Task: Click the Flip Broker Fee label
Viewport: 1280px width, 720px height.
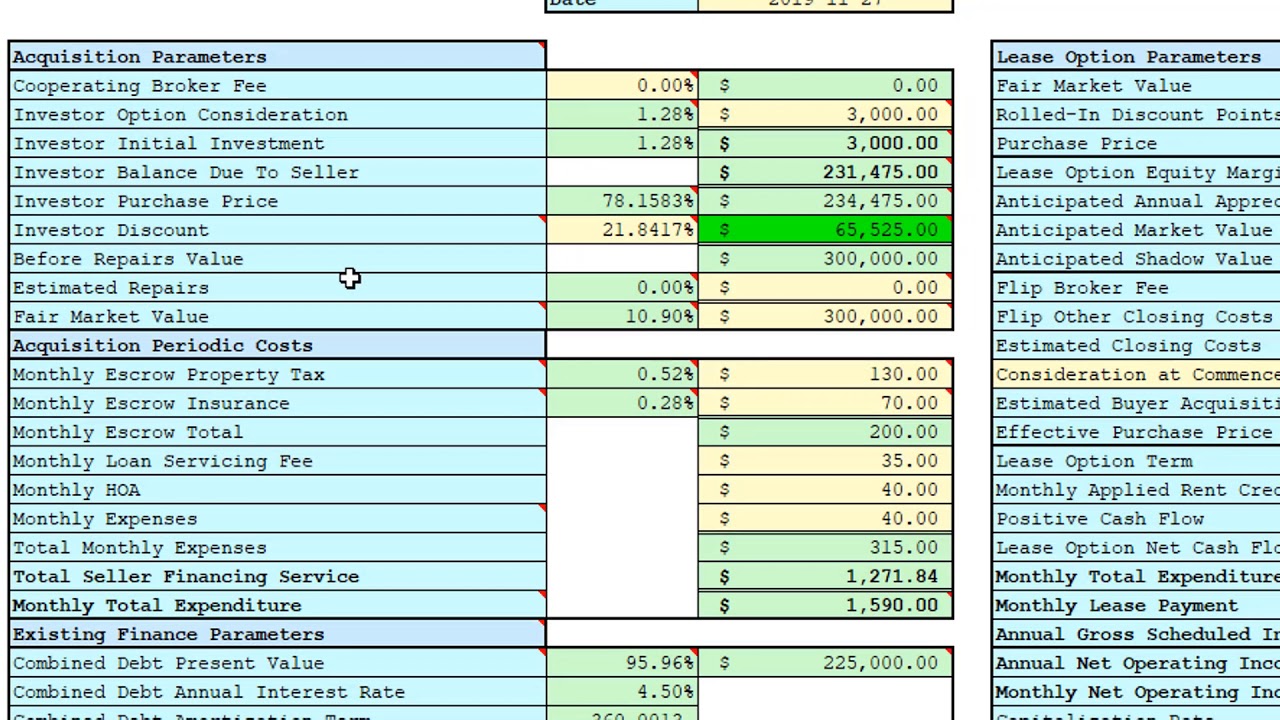Action: click(x=1082, y=288)
